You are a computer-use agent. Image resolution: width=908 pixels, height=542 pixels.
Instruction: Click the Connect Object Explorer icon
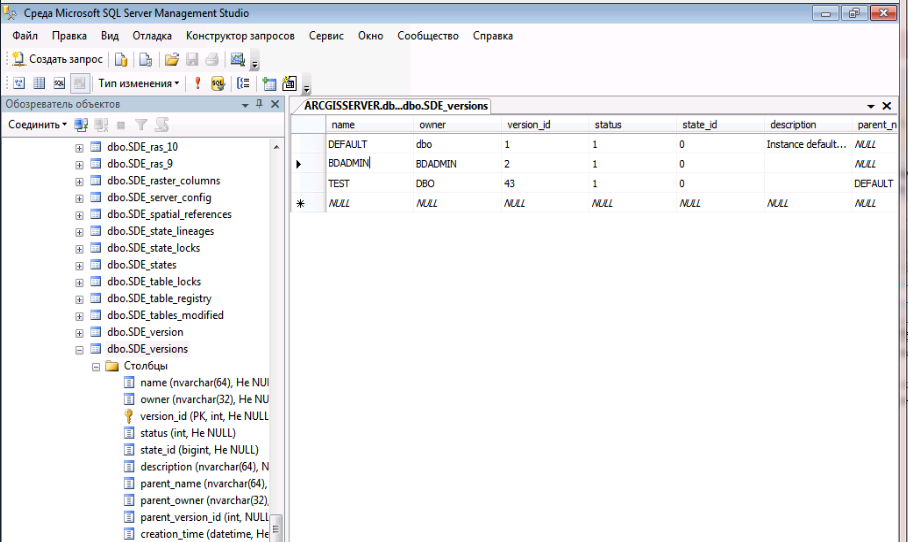click(82, 125)
